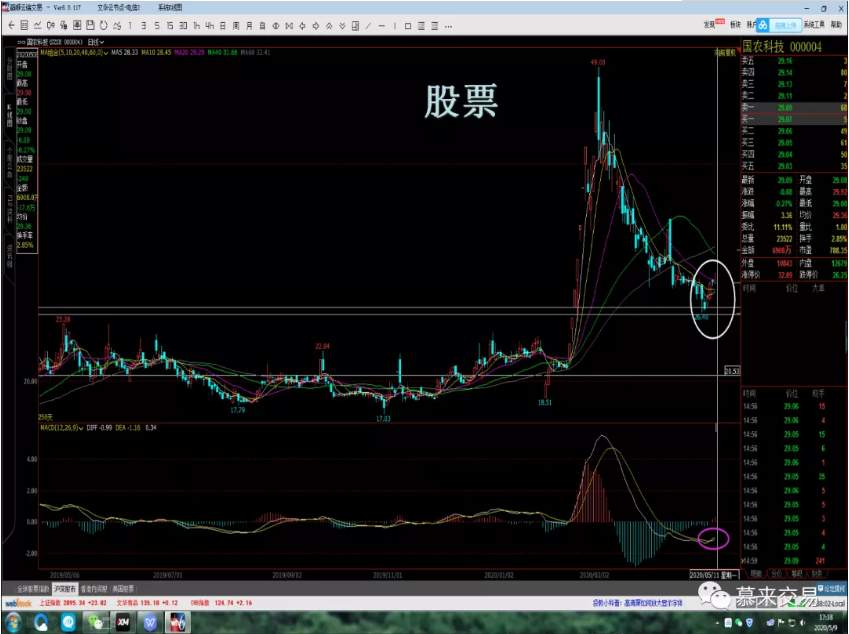
Task: Expand the 日线 period dropdown
Action: [x=96, y=42]
